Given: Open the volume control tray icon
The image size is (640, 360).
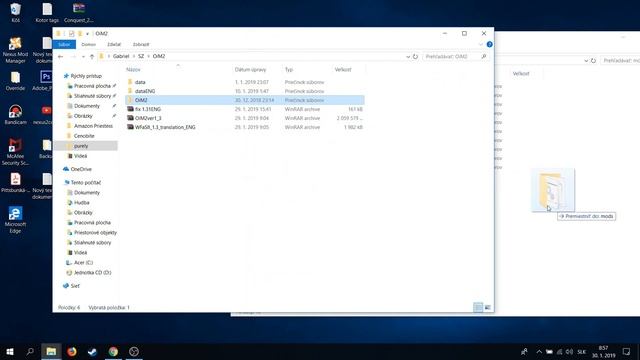Looking at the screenshot, I should pyautogui.click(x=569, y=351).
